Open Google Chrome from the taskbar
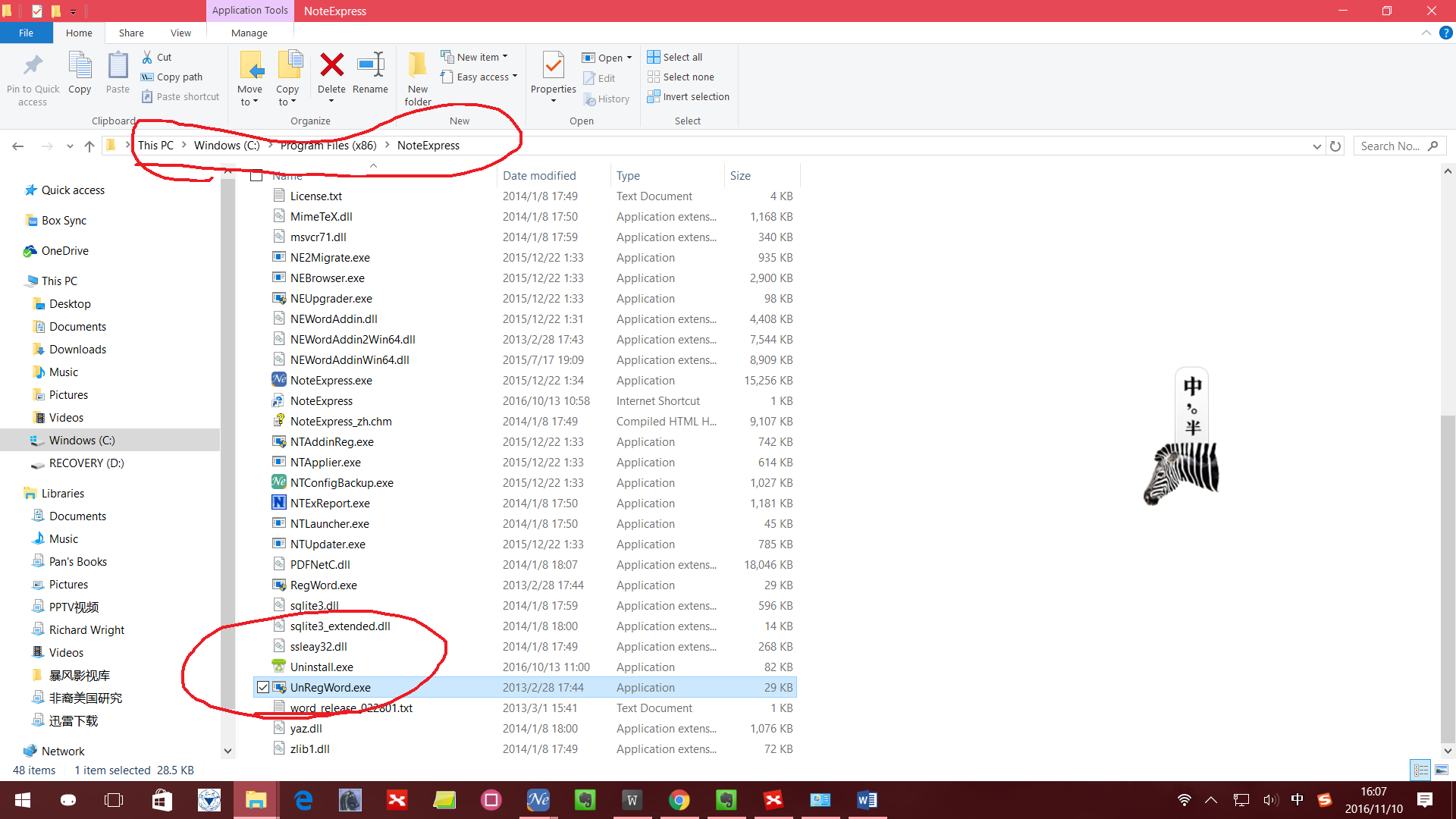The height and width of the screenshot is (819, 1456). point(679,800)
